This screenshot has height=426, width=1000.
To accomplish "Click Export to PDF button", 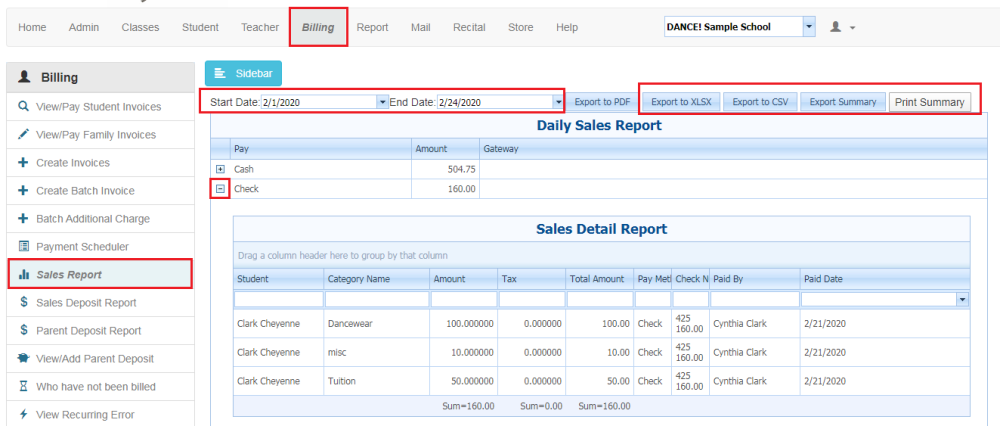I will click(x=602, y=102).
